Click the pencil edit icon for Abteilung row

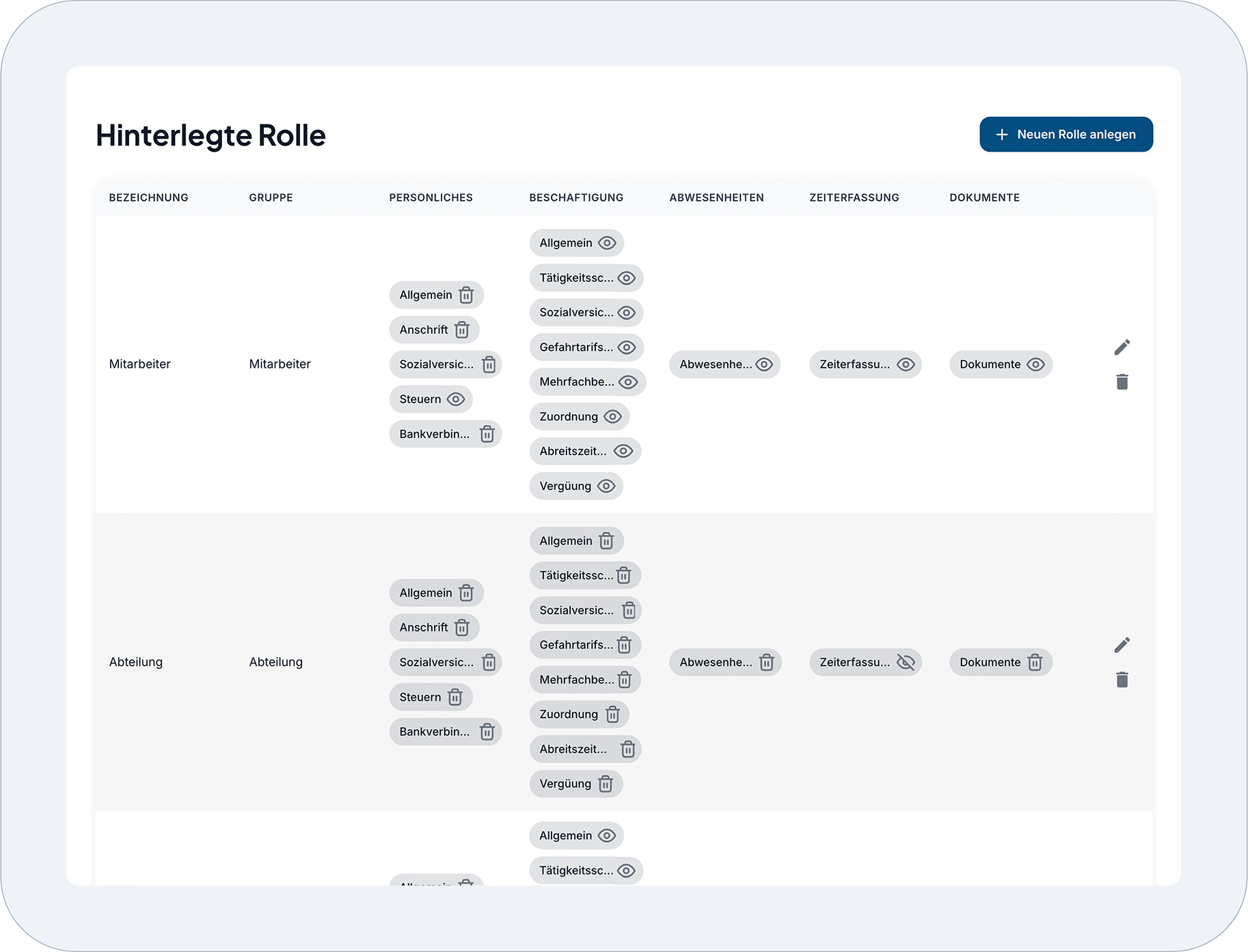tap(1122, 644)
